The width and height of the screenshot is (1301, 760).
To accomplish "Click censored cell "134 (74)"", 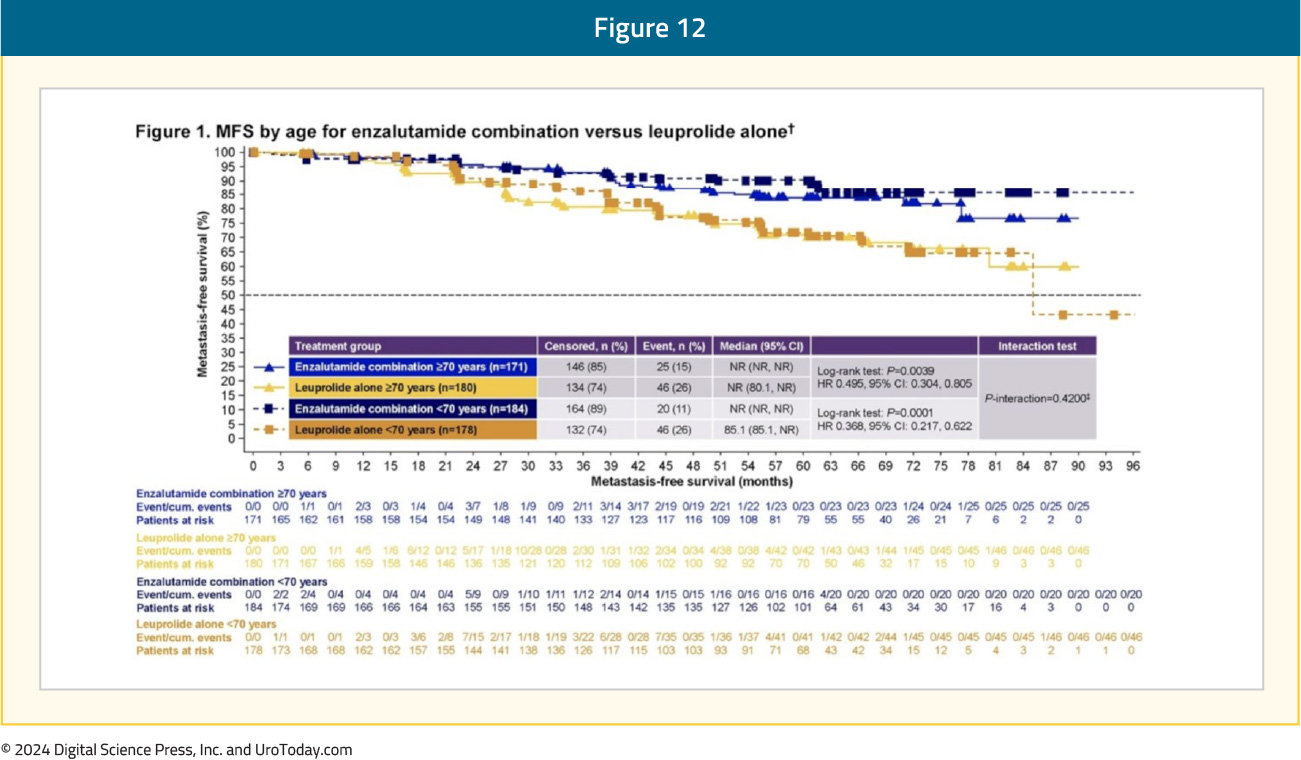I will [586, 389].
